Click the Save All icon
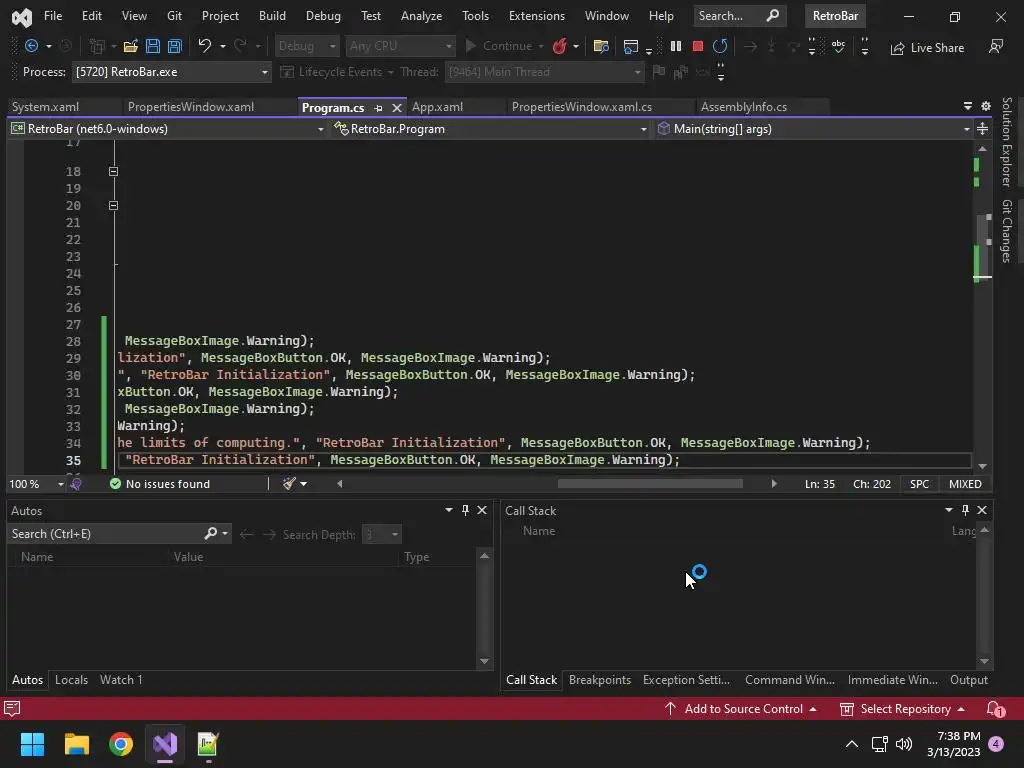The width and height of the screenshot is (1024, 768). 174,46
